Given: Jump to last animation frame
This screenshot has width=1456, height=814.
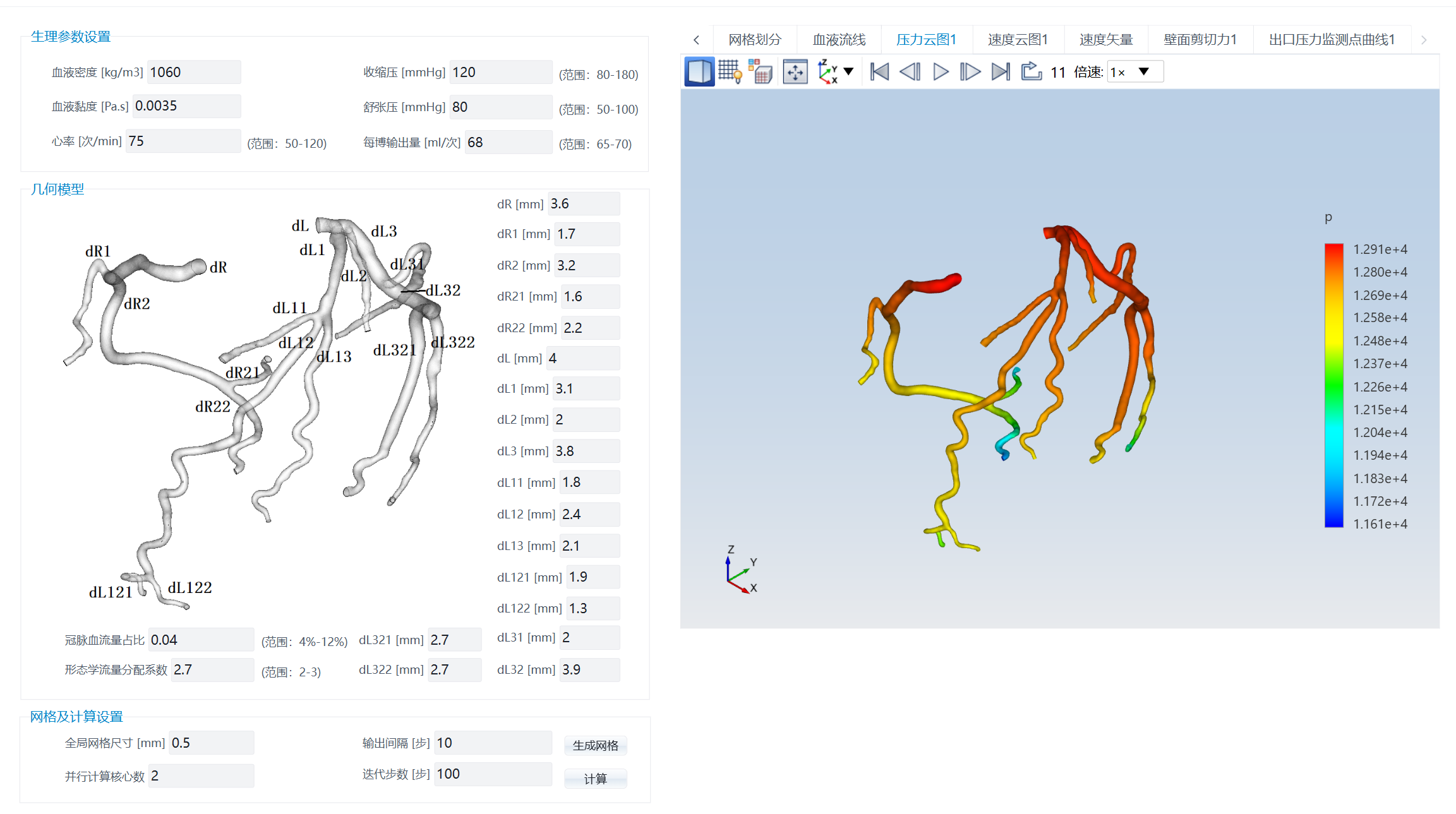Looking at the screenshot, I should [1001, 71].
